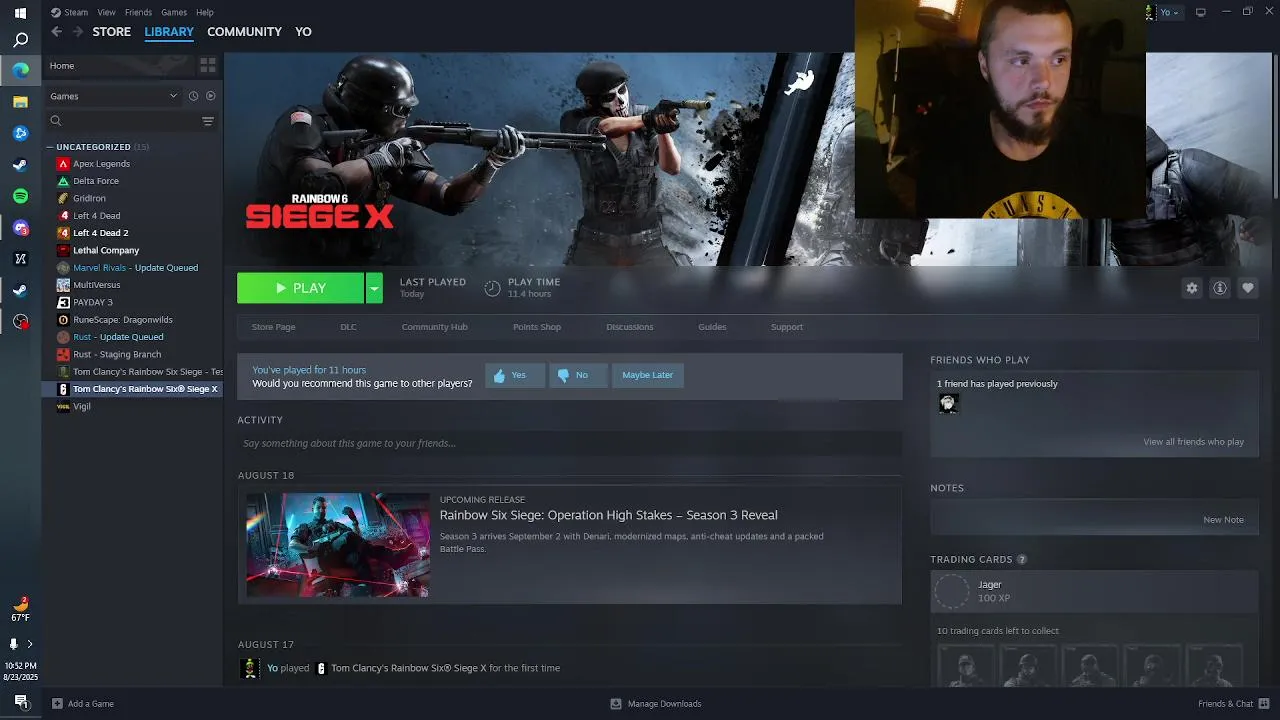Open Play button launch options arrow
Screen dimensions: 1280x720
(374, 288)
